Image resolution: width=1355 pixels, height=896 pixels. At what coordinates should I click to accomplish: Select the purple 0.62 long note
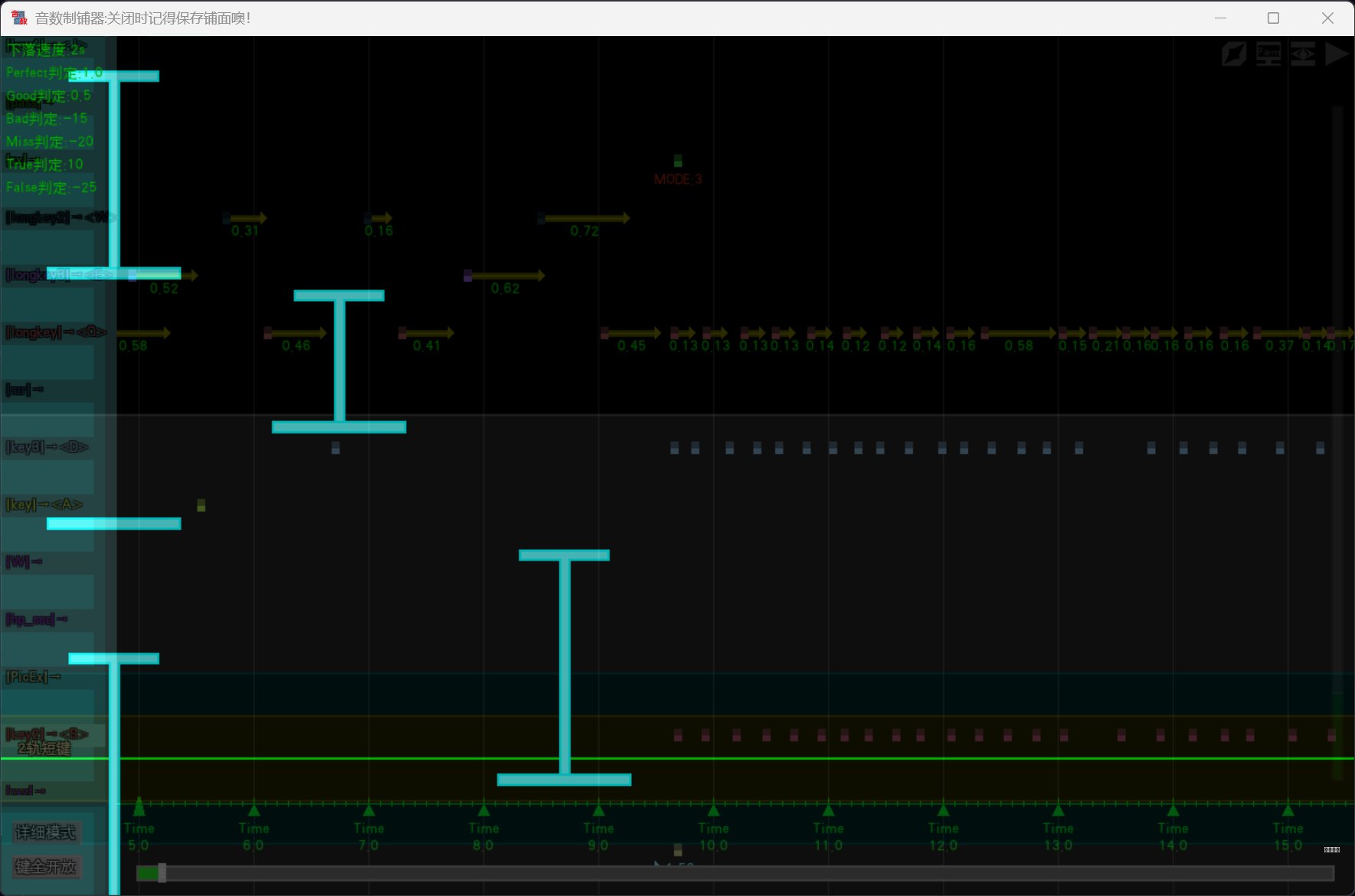pyautogui.click(x=505, y=276)
